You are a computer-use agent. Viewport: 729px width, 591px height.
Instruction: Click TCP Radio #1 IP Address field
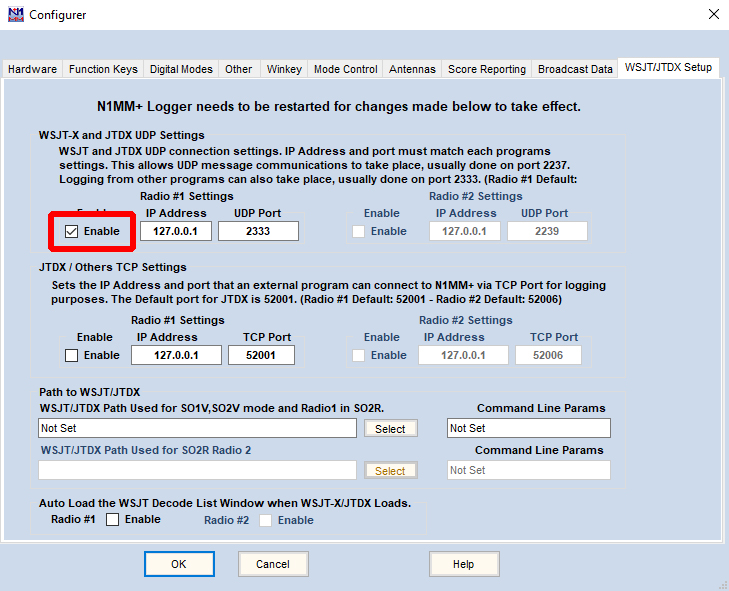[176, 355]
